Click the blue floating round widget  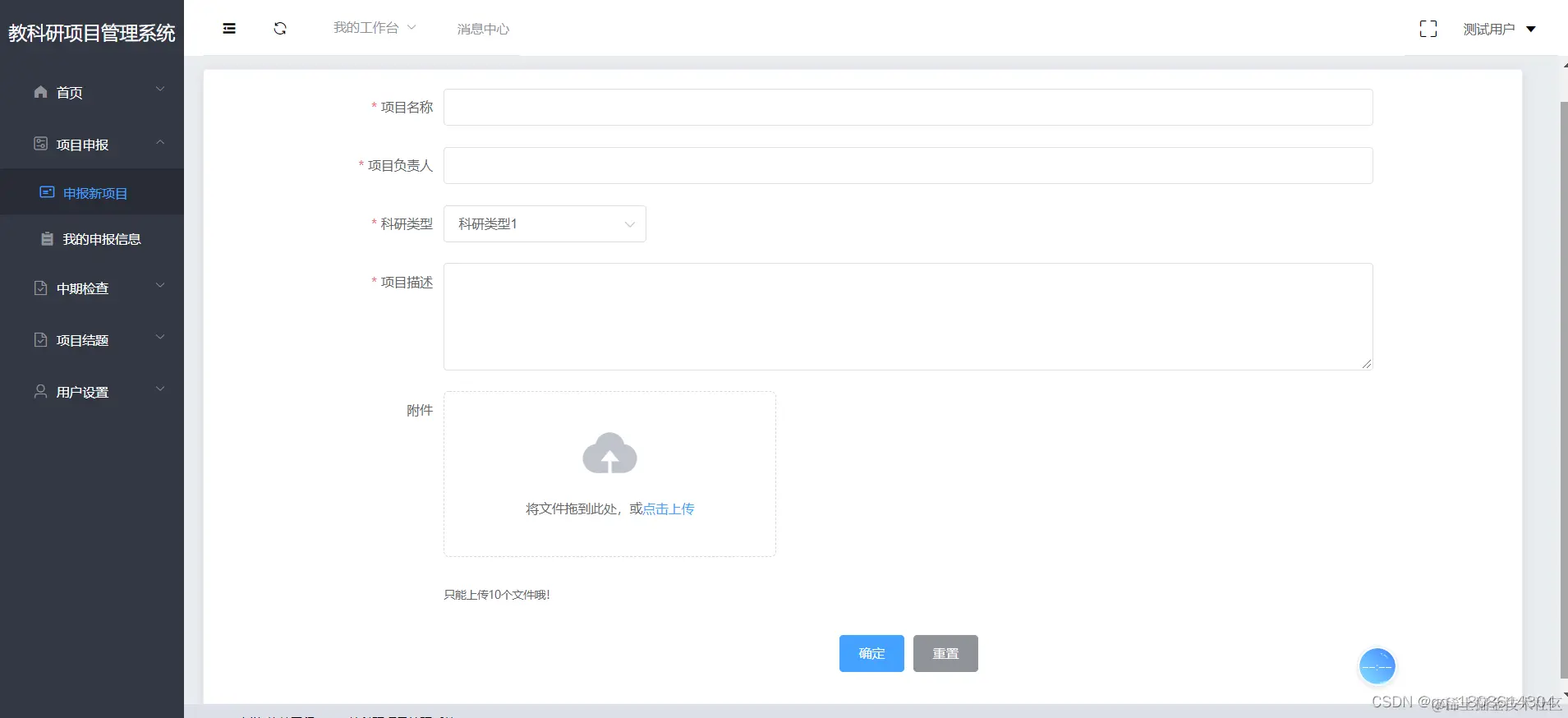(1377, 666)
